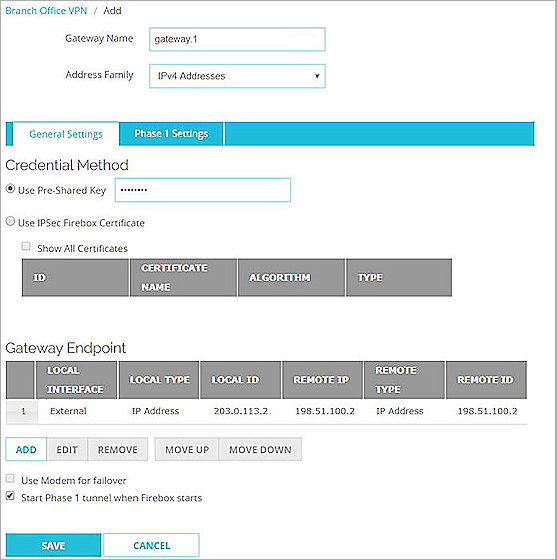Click the Local ID value 203.0.113.2
The image size is (557, 560).
[x=241, y=411]
